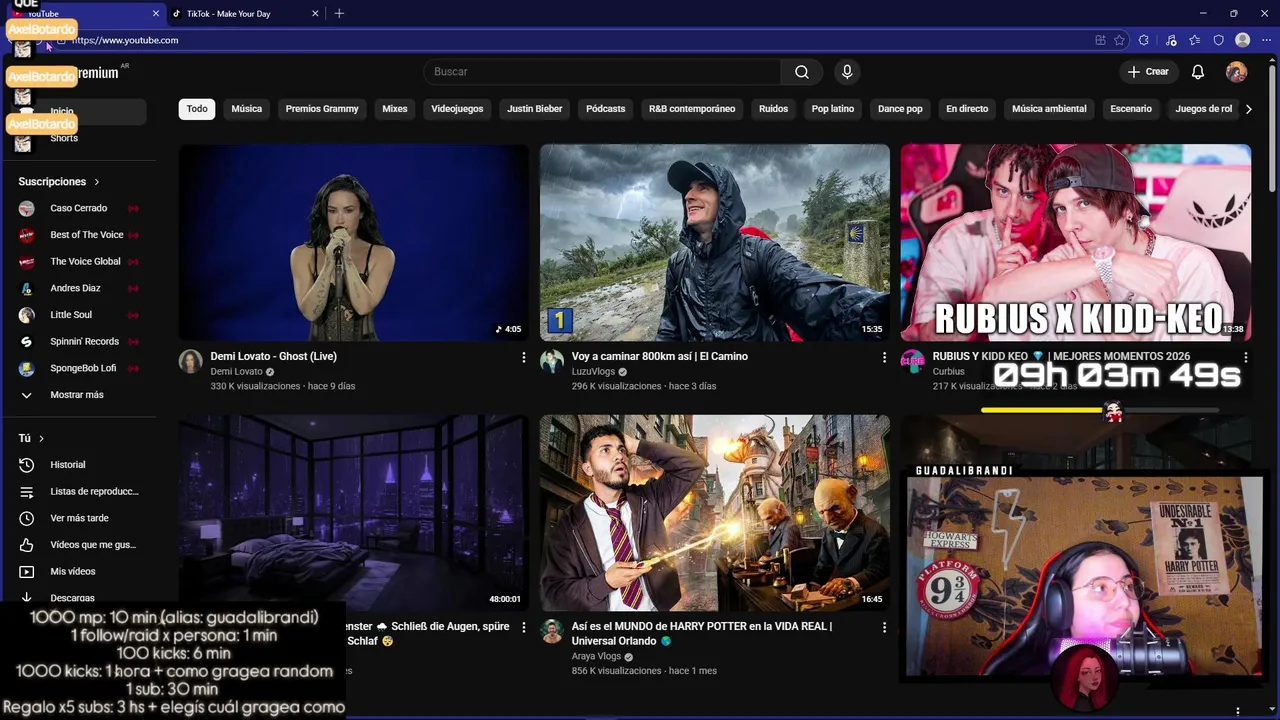Add page to favorites star icon
This screenshot has height=720, width=1280.
(x=1120, y=40)
